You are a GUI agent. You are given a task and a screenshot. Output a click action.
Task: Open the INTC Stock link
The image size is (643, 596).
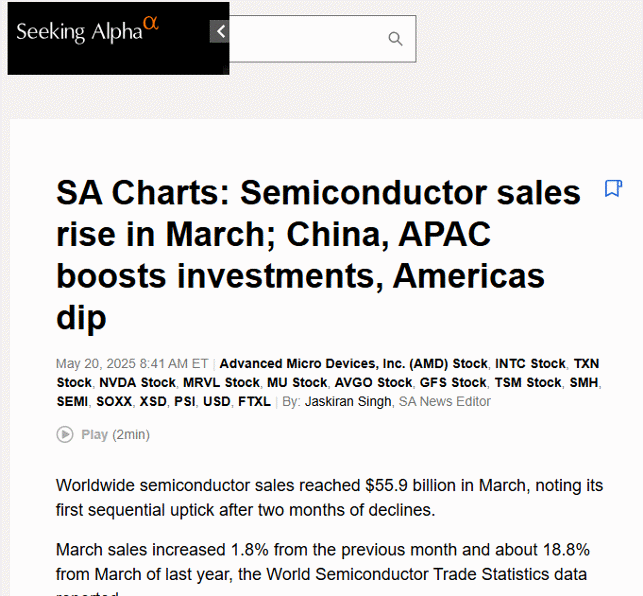coord(530,363)
